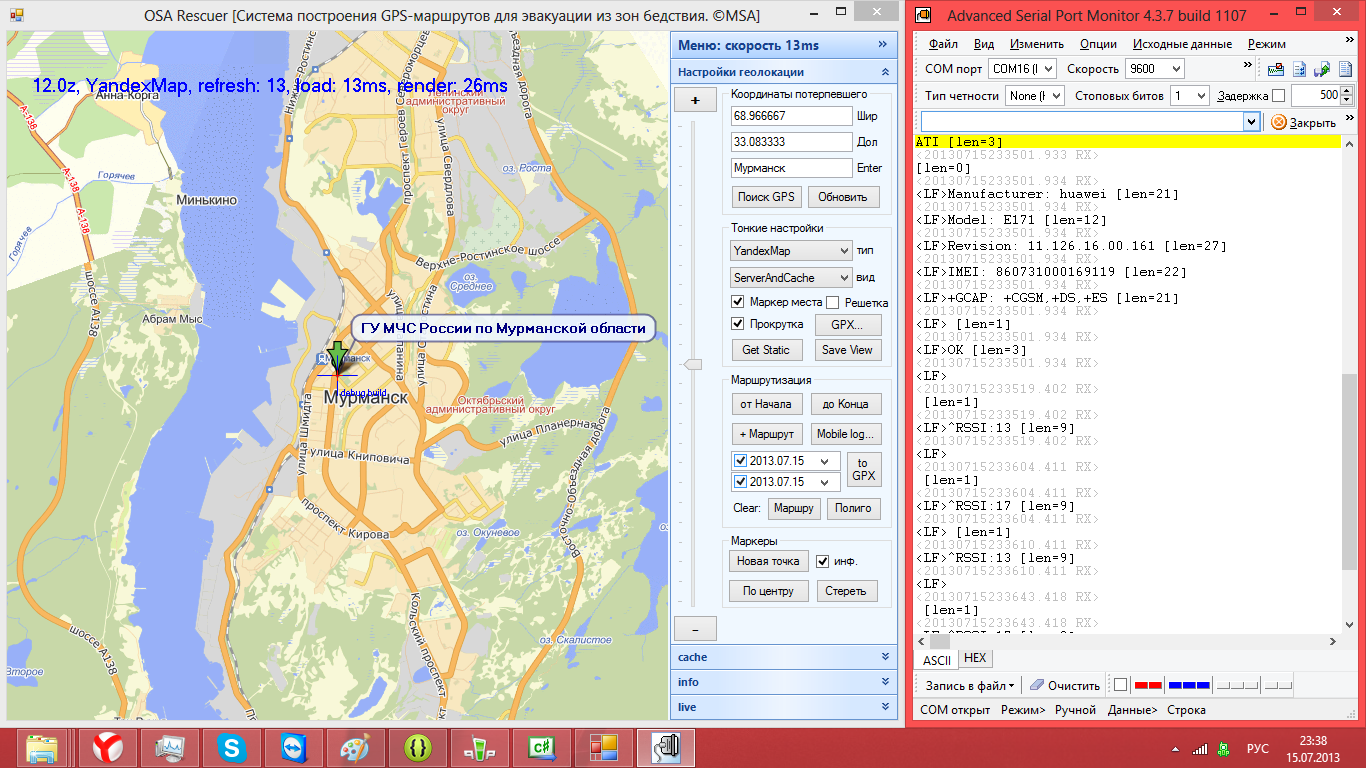Click the plus zoom-in button in OSA Rescuer

coord(696,100)
